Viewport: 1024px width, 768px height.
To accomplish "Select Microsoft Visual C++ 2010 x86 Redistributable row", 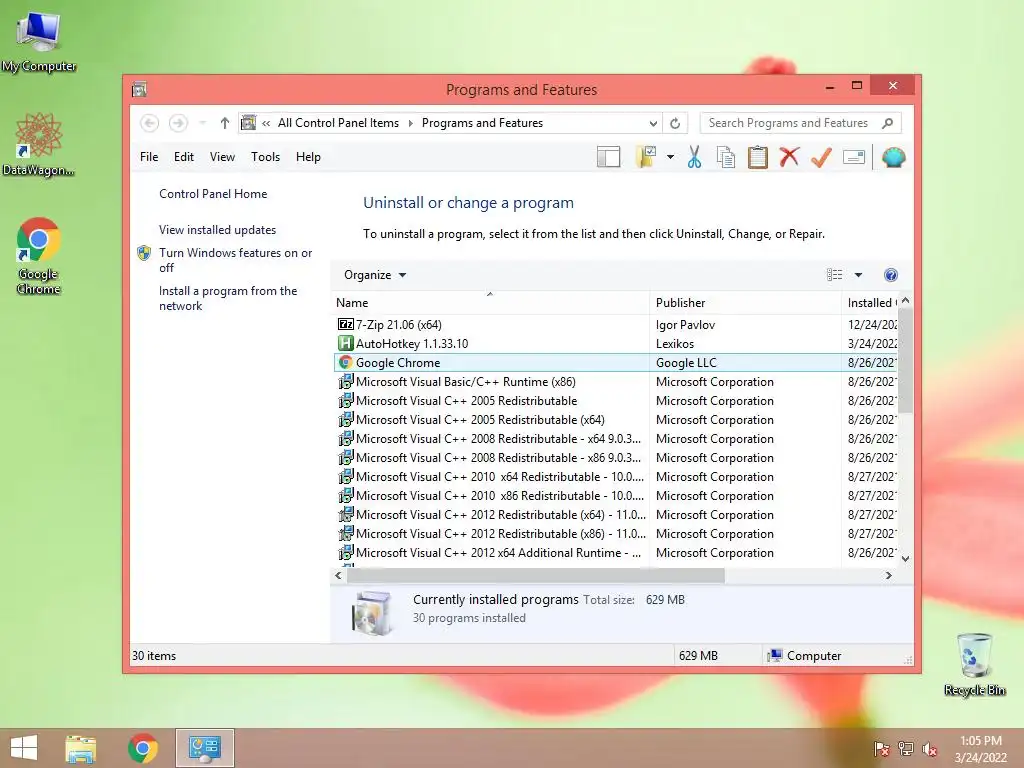I will point(616,495).
